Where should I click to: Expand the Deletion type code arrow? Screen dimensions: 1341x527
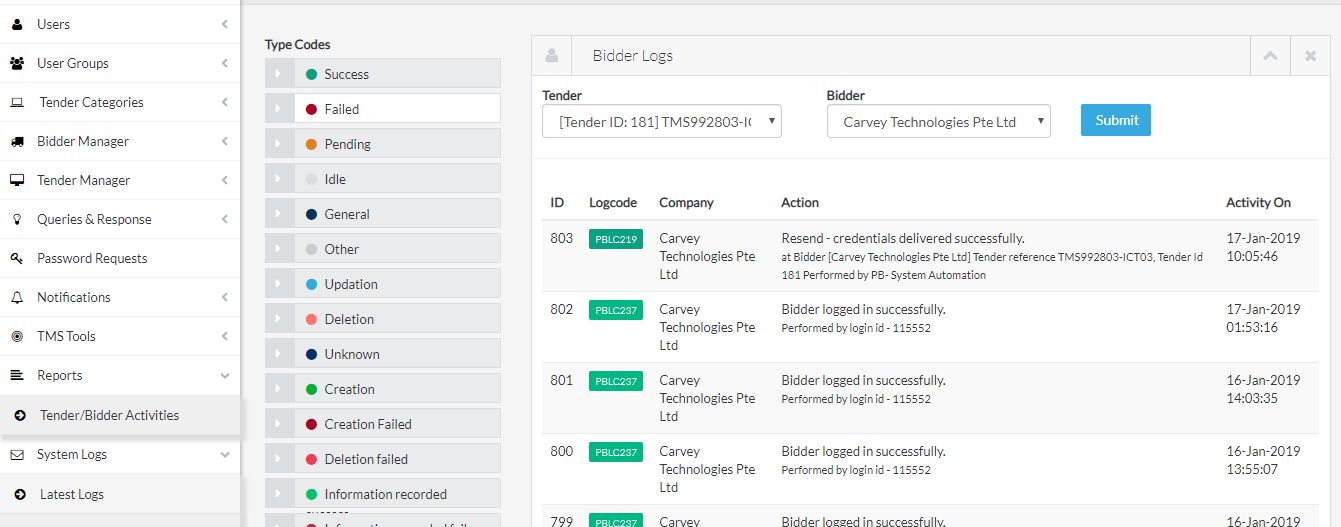click(279, 319)
